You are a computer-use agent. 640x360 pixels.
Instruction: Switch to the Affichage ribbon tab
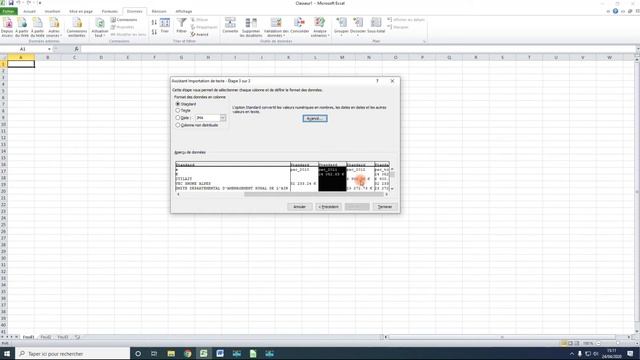(184, 11)
